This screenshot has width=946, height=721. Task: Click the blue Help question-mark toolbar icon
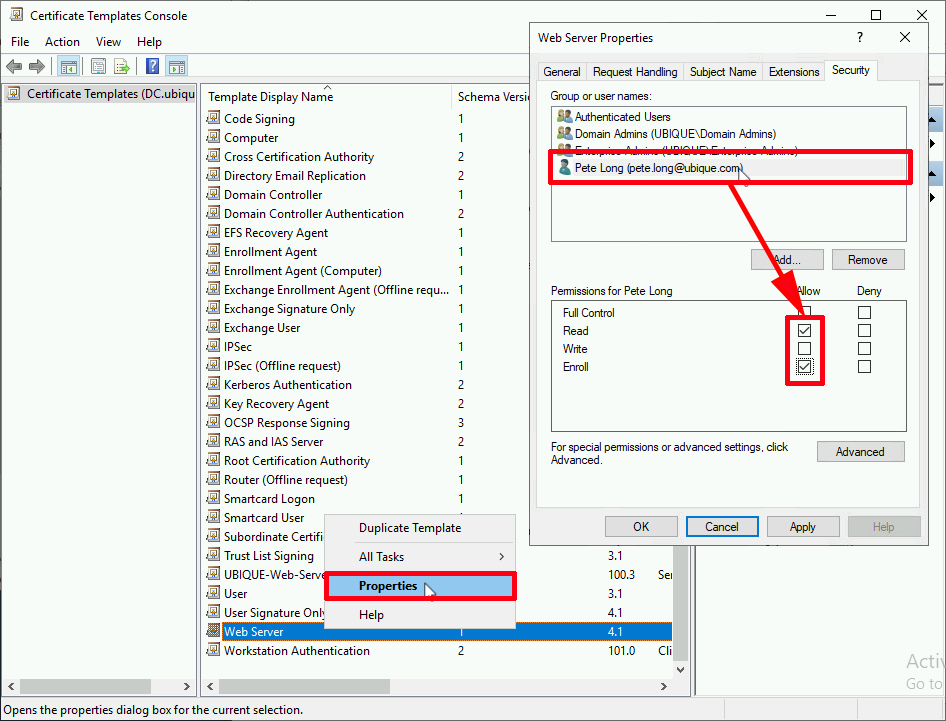pyautogui.click(x=153, y=66)
